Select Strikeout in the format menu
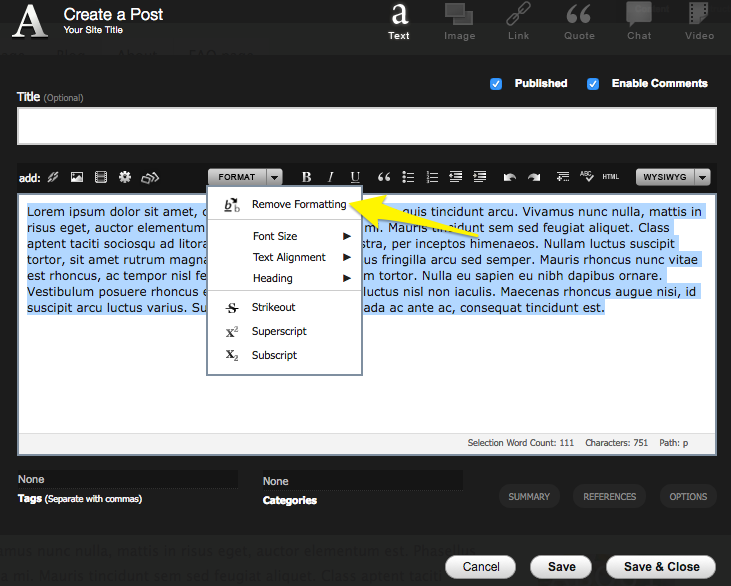Image resolution: width=731 pixels, height=586 pixels. pos(273,307)
